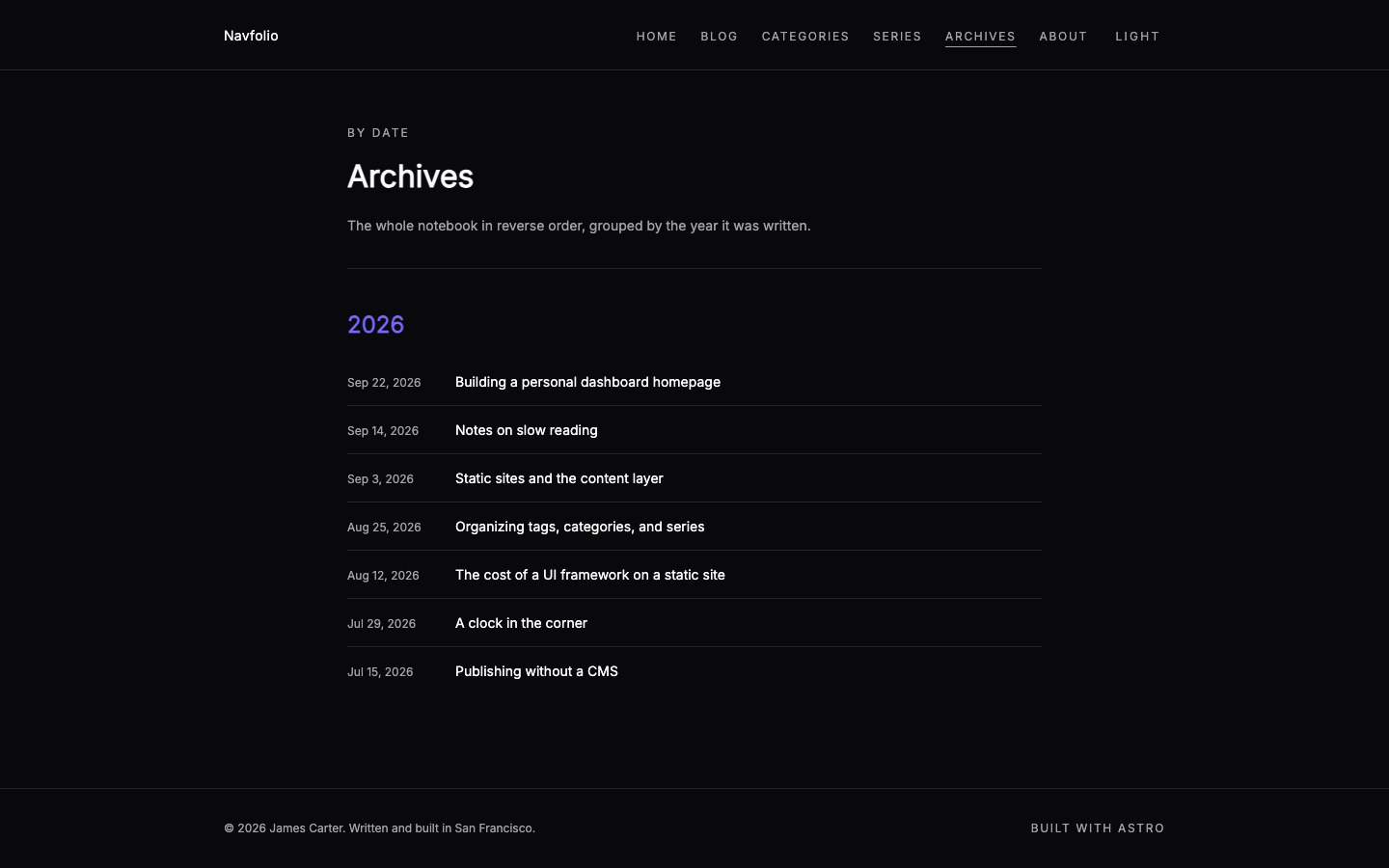The height and width of the screenshot is (868, 1389).
Task: Click the Jul 15, 2026 date
Action: (380, 672)
